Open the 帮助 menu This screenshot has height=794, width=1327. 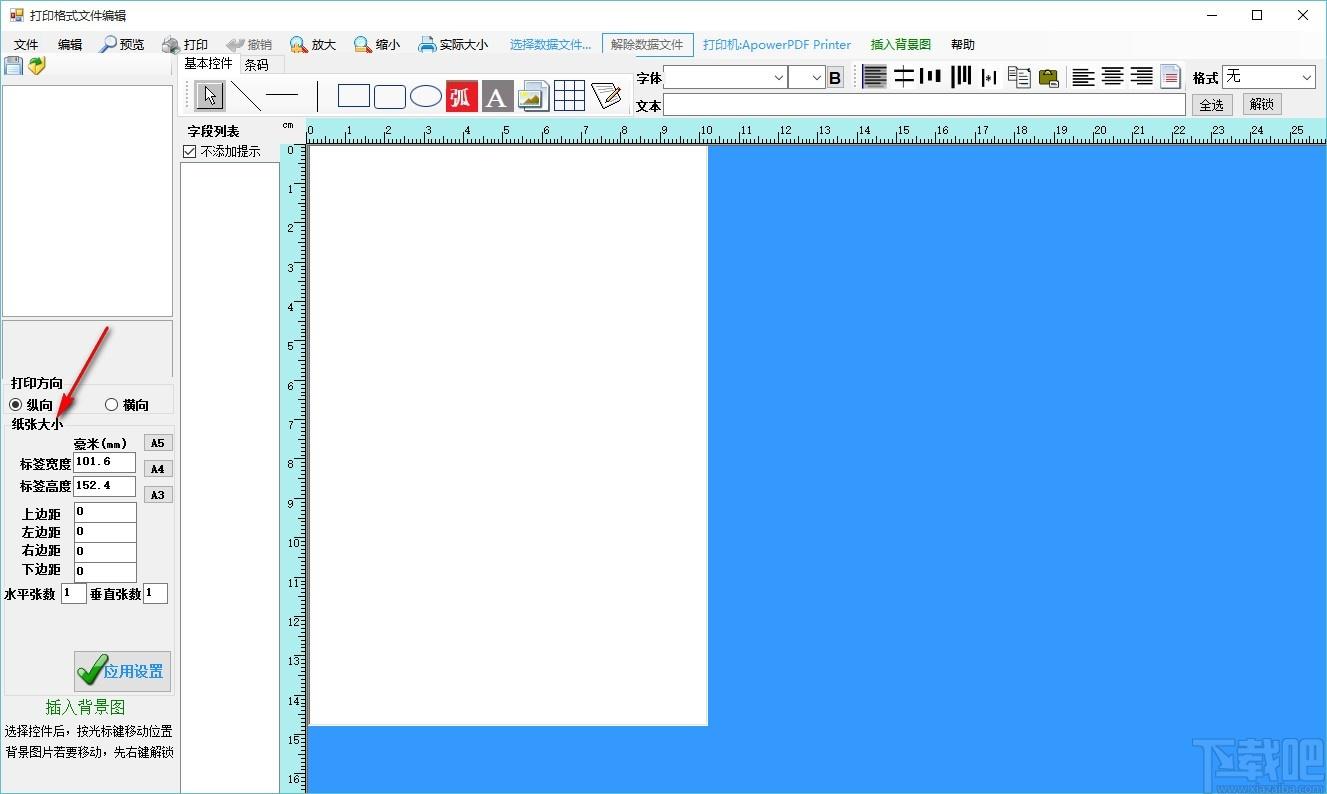coord(963,44)
